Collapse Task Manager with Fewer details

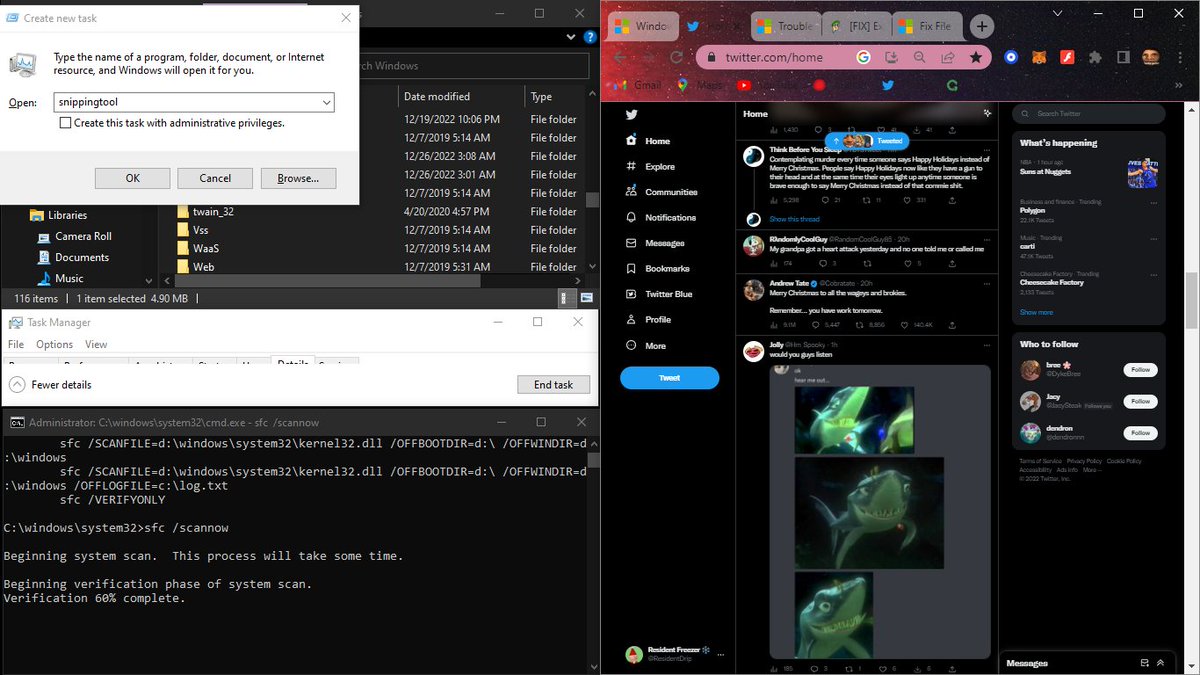tap(50, 384)
